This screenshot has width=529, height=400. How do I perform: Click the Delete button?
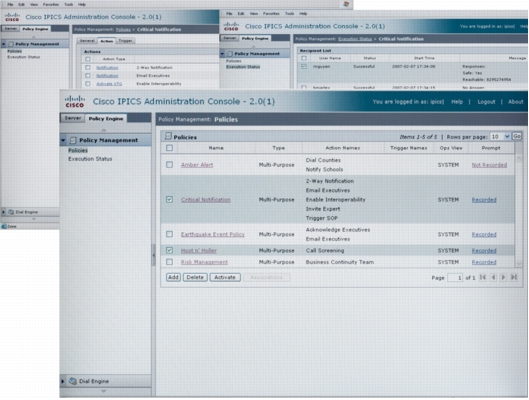coord(195,277)
